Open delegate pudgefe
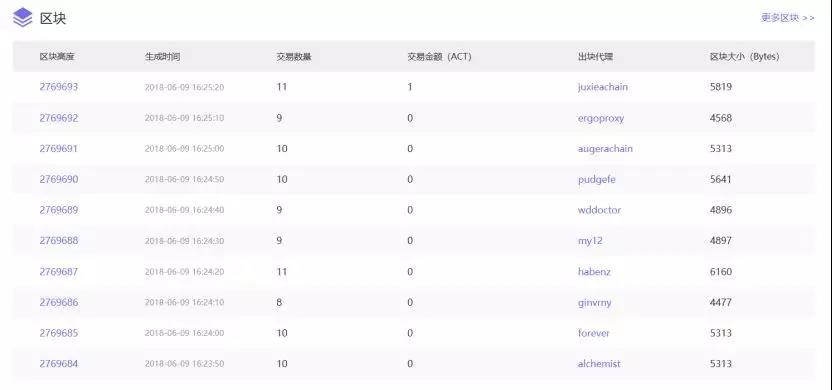The image size is (832, 390). coord(596,180)
